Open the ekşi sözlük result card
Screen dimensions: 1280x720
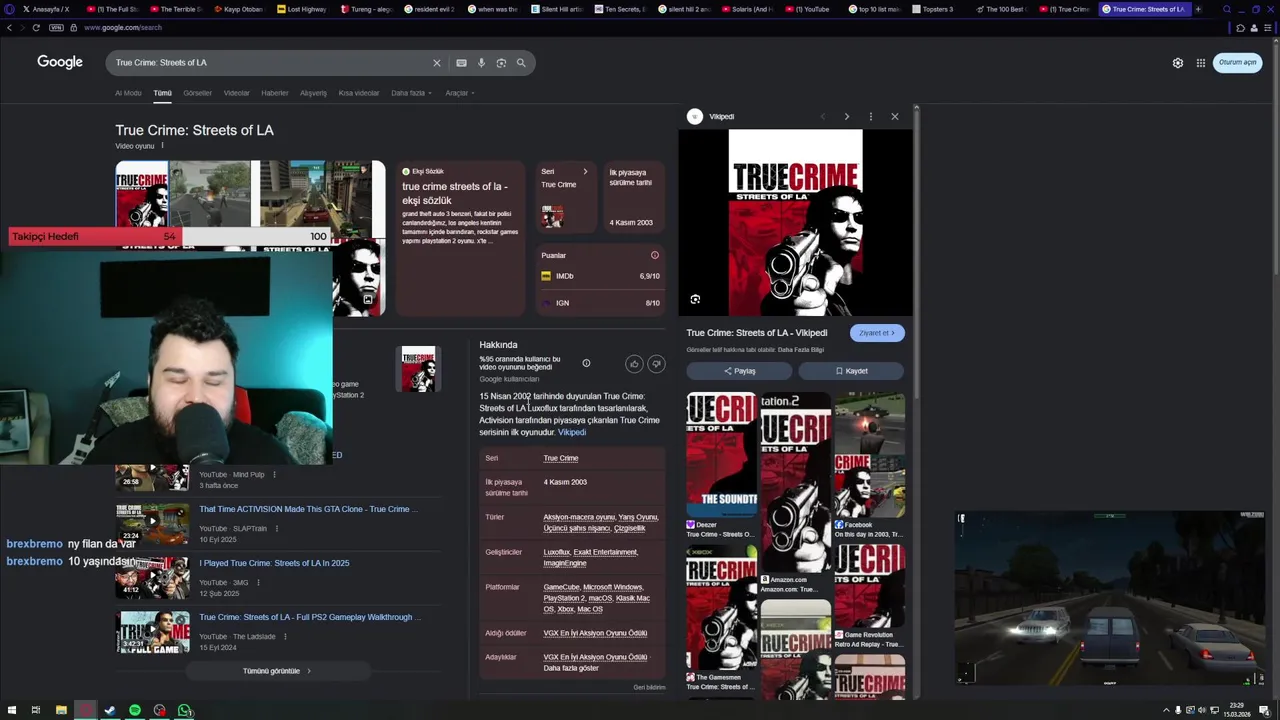[460, 238]
